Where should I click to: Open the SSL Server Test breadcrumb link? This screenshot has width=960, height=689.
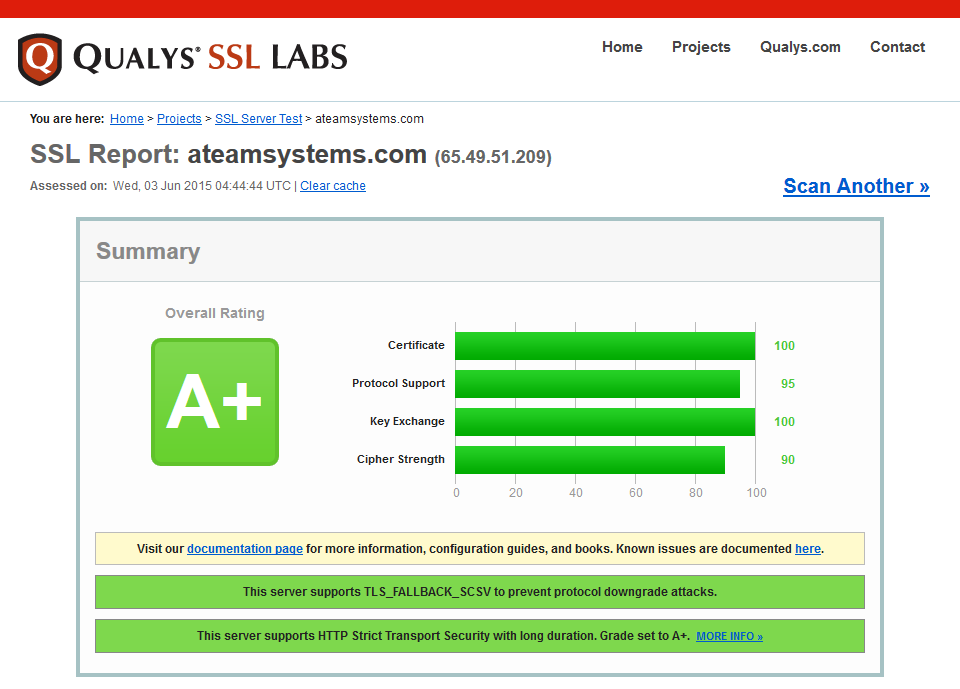[258, 119]
